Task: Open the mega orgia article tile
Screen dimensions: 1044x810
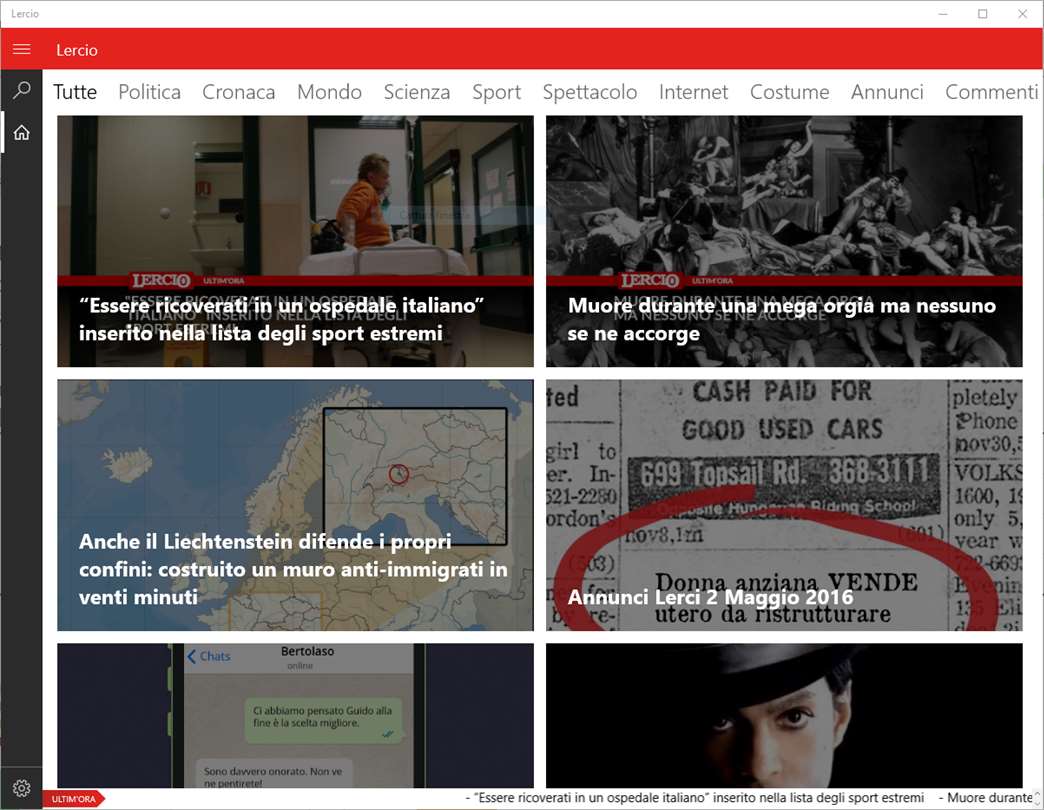Action: (784, 241)
